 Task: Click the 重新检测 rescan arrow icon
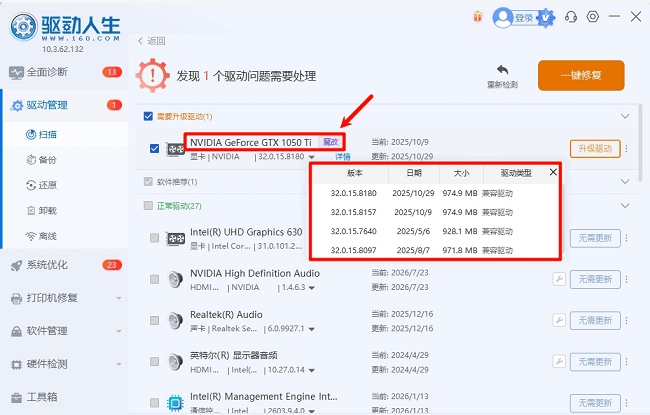[x=502, y=70]
